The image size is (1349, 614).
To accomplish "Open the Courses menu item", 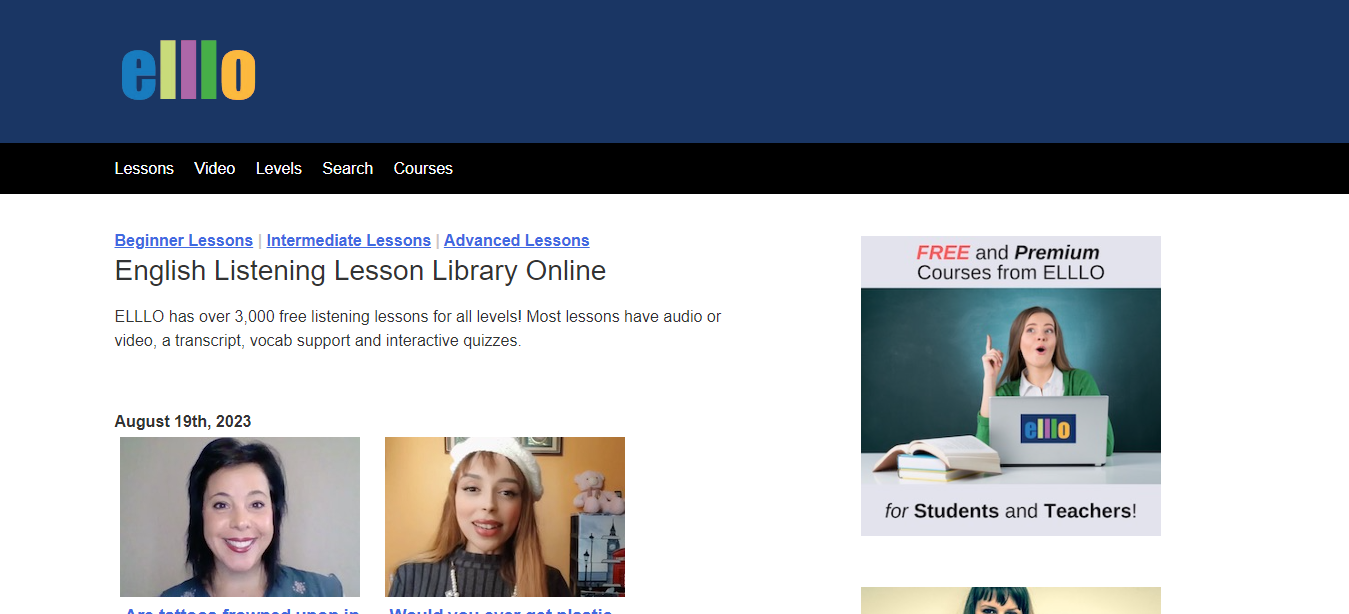I will [423, 168].
